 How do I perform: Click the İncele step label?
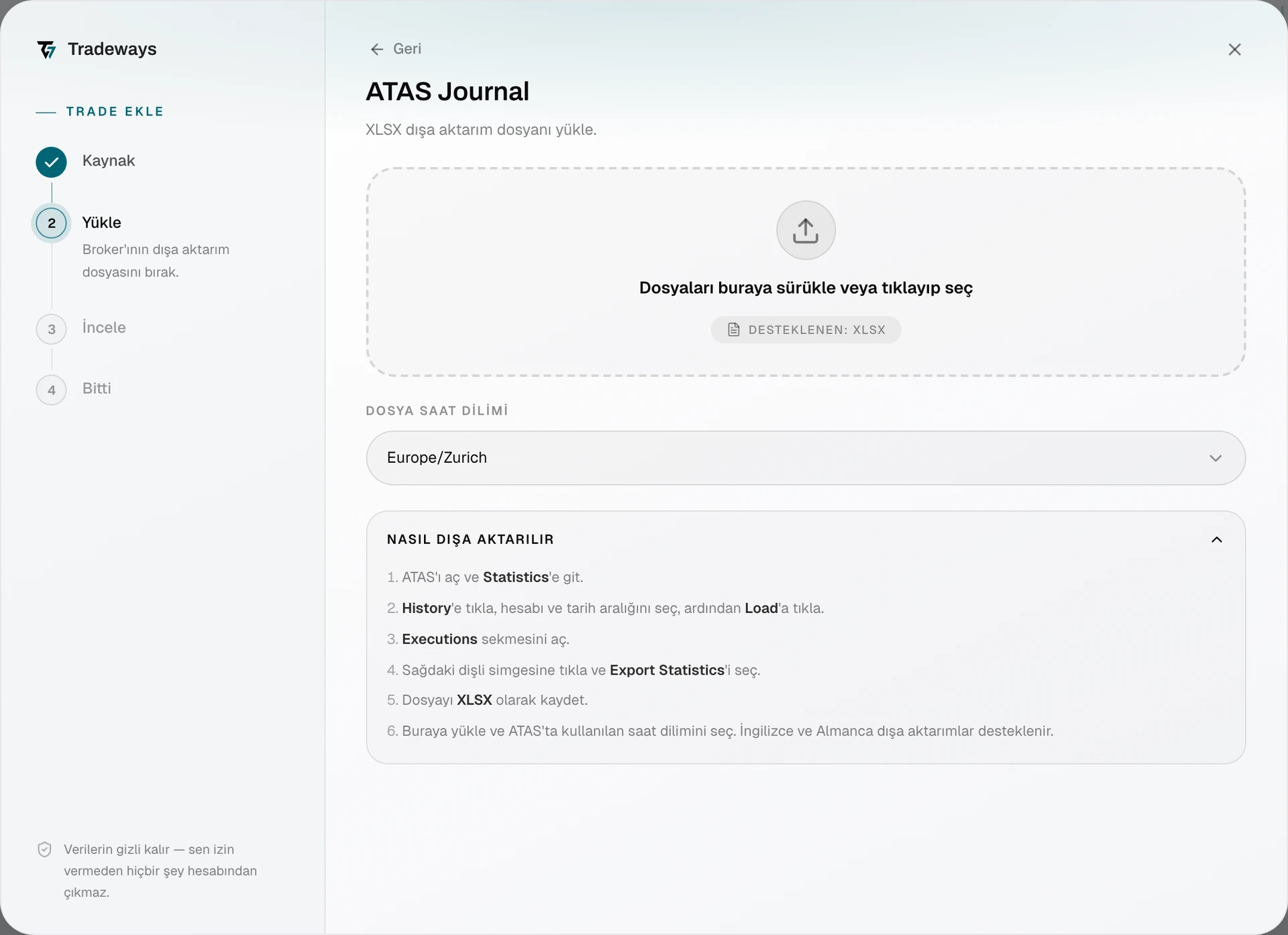104,327
